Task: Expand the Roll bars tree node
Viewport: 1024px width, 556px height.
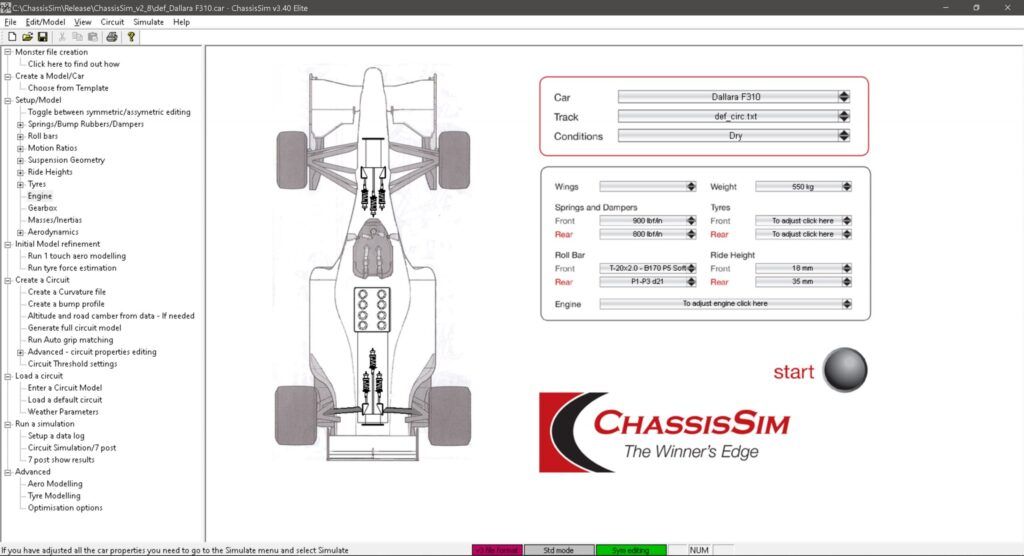Action: tap(20, 137)
